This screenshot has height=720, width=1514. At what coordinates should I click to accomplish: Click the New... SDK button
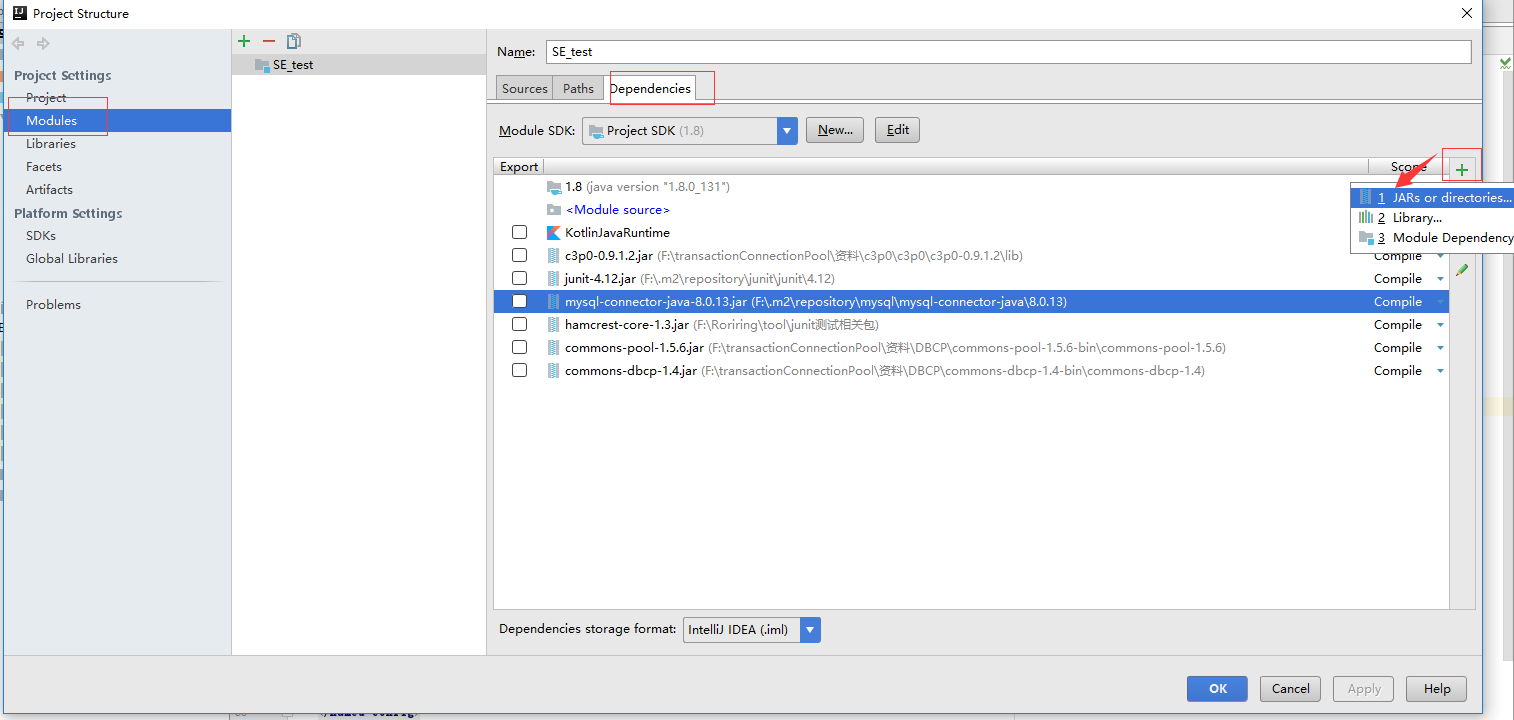835,130
